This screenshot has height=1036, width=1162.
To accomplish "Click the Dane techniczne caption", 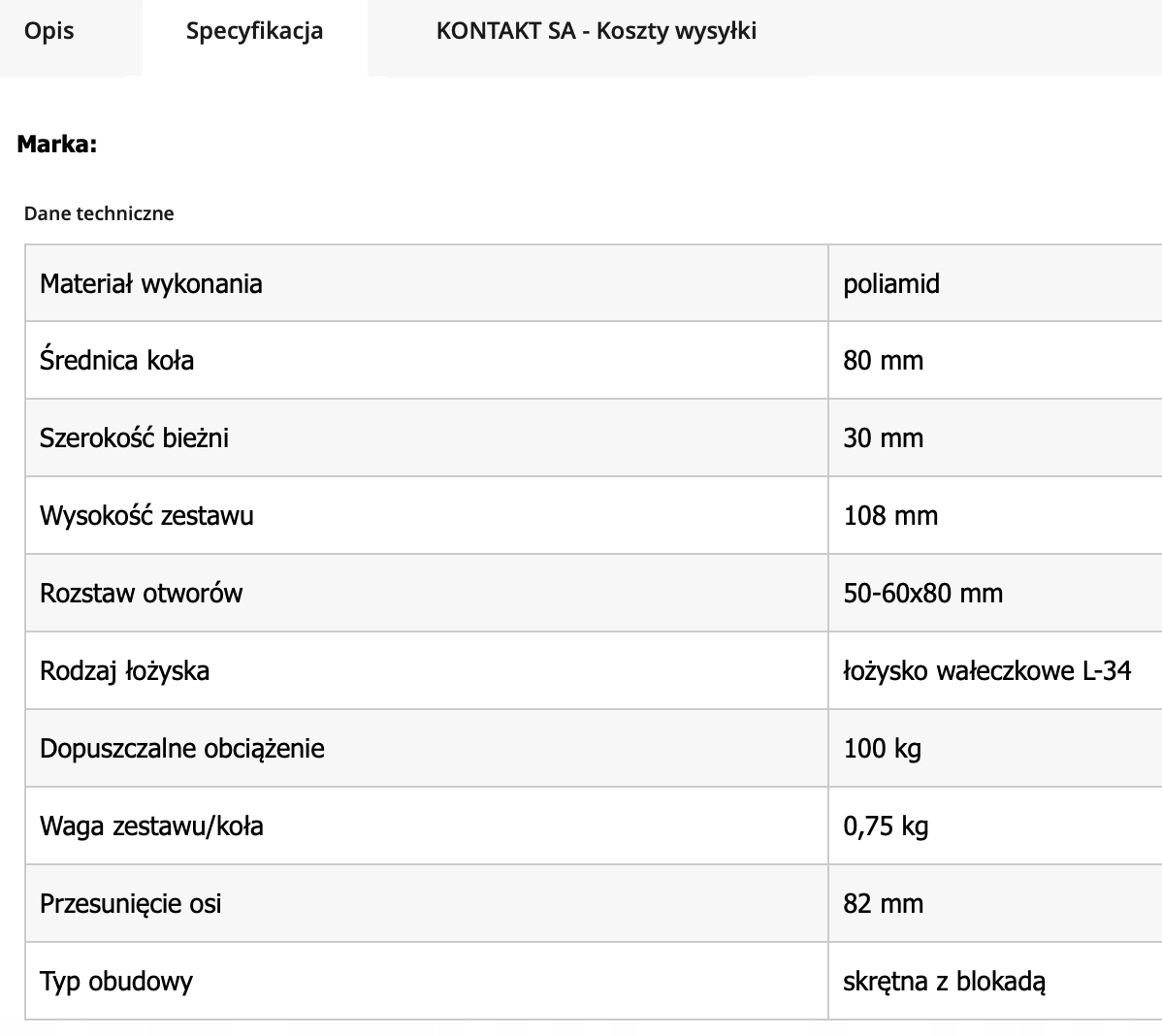I will coord(99,213).
